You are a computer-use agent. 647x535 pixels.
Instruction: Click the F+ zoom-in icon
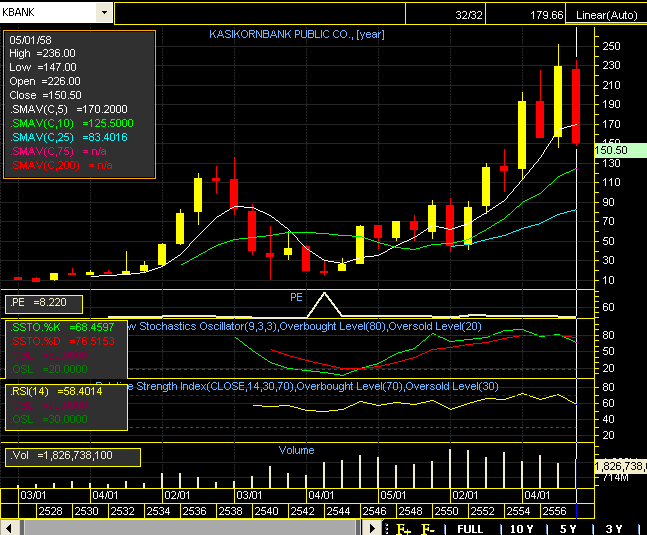point(403,528)
